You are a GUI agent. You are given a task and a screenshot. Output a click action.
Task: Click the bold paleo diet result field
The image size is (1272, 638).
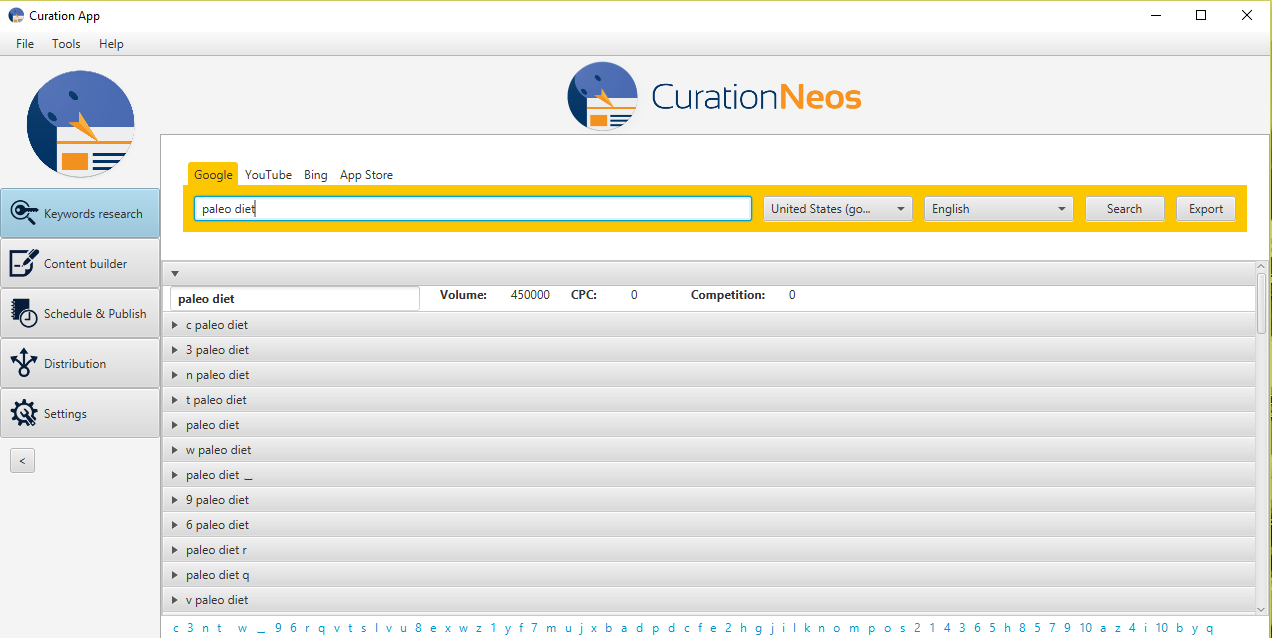click(295, 299)
